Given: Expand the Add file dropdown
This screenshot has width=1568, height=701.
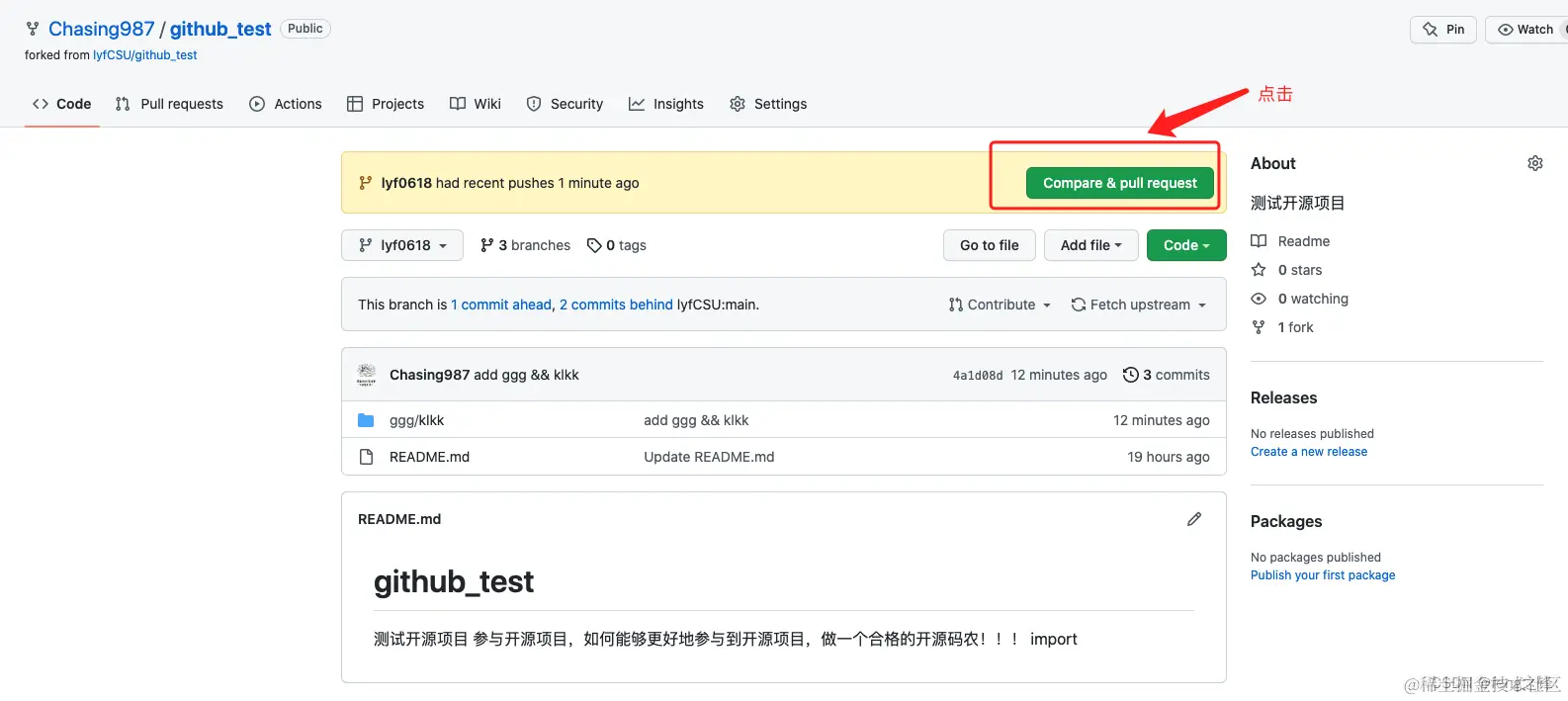Looking at the screenshot, I should tap(1090, 245).
